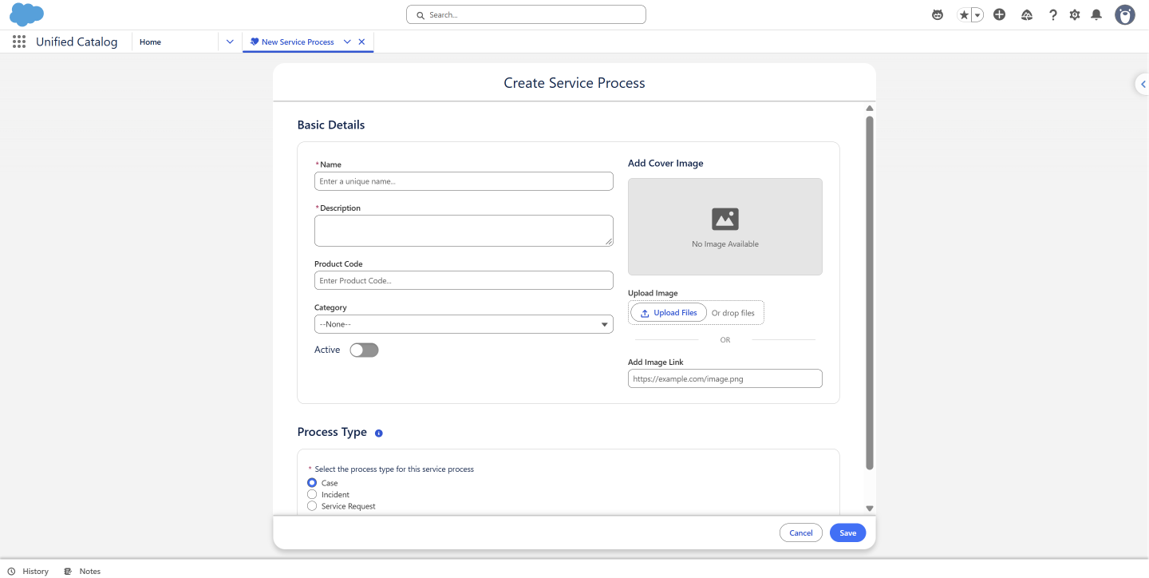Toggle the Active switch on
1149x578 pixels.
tap(364, 350)
